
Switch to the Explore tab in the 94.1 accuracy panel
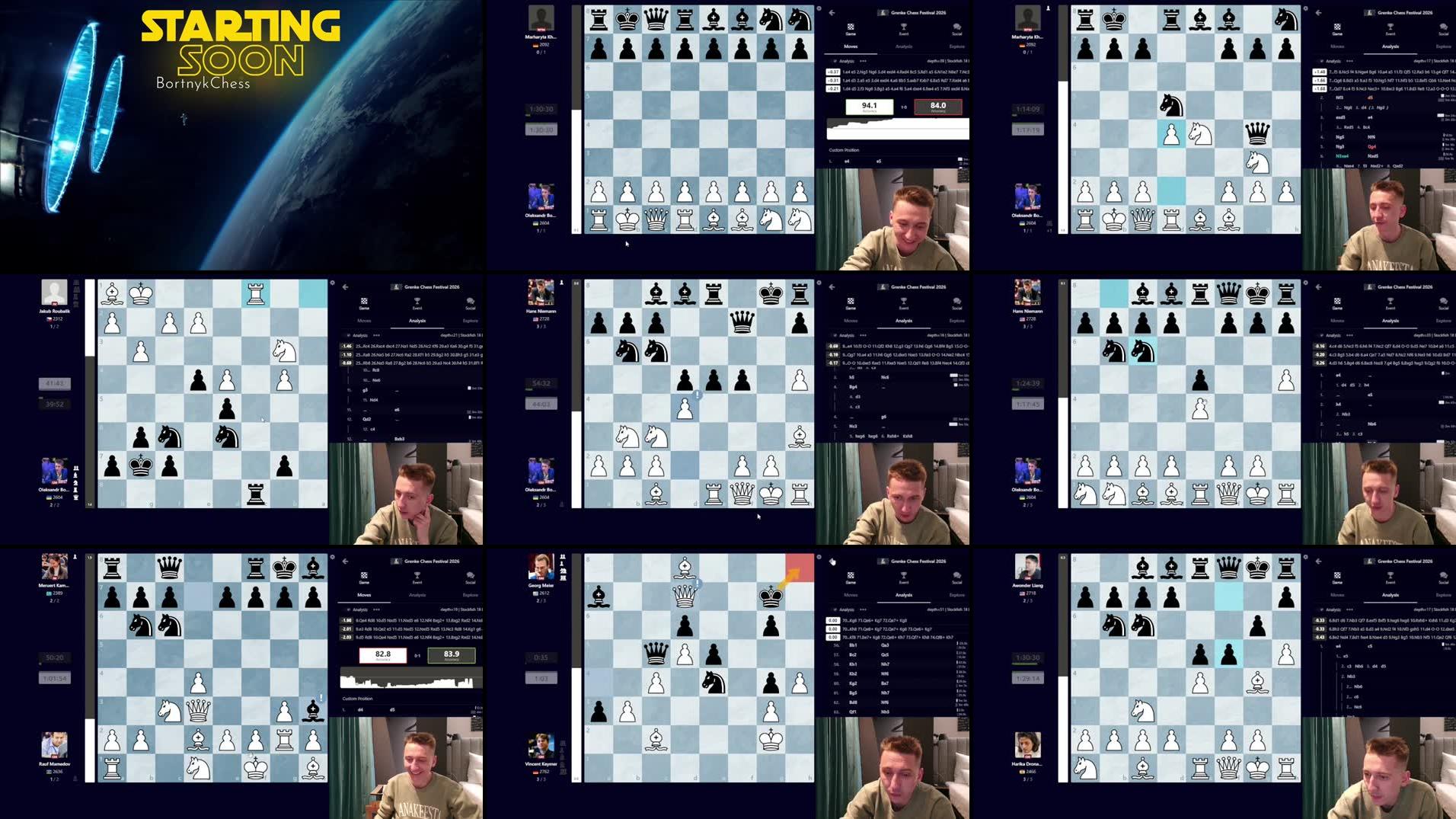(x=956, y=46)
